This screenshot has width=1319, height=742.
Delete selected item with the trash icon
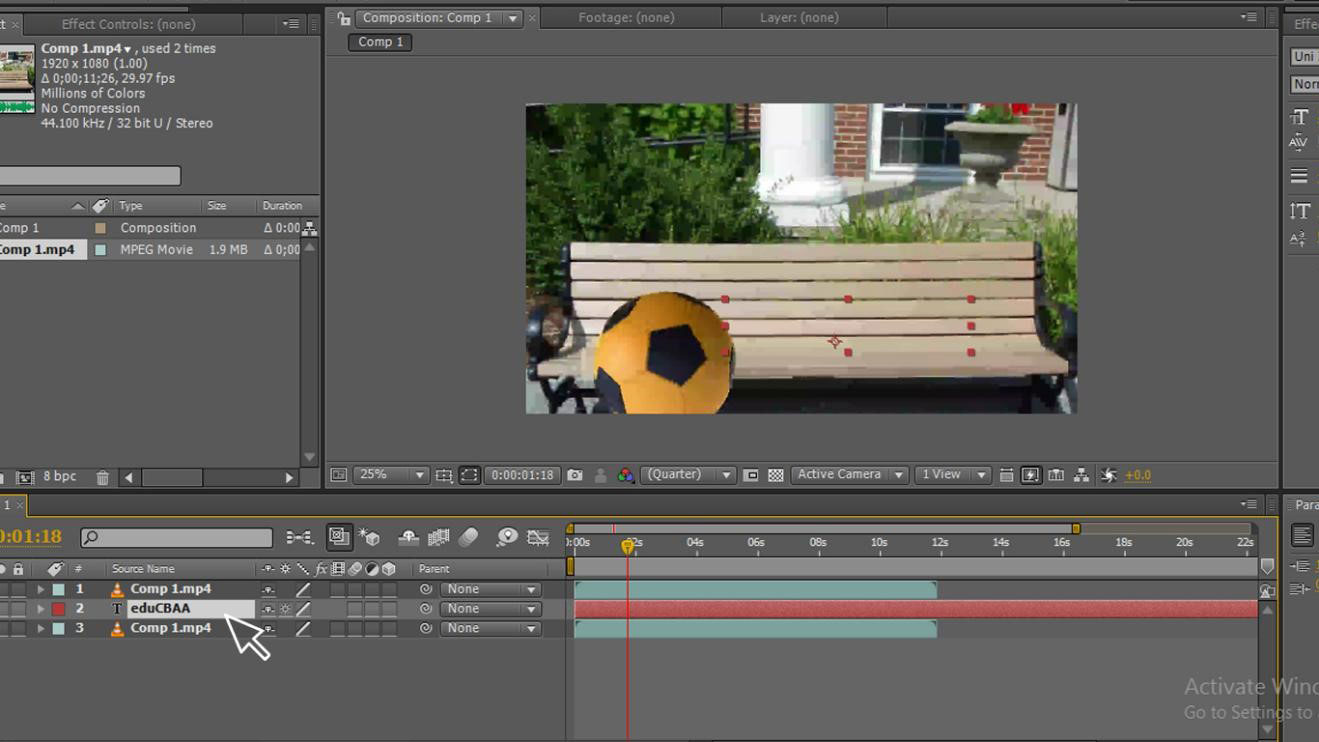click(x=102, y=478)
